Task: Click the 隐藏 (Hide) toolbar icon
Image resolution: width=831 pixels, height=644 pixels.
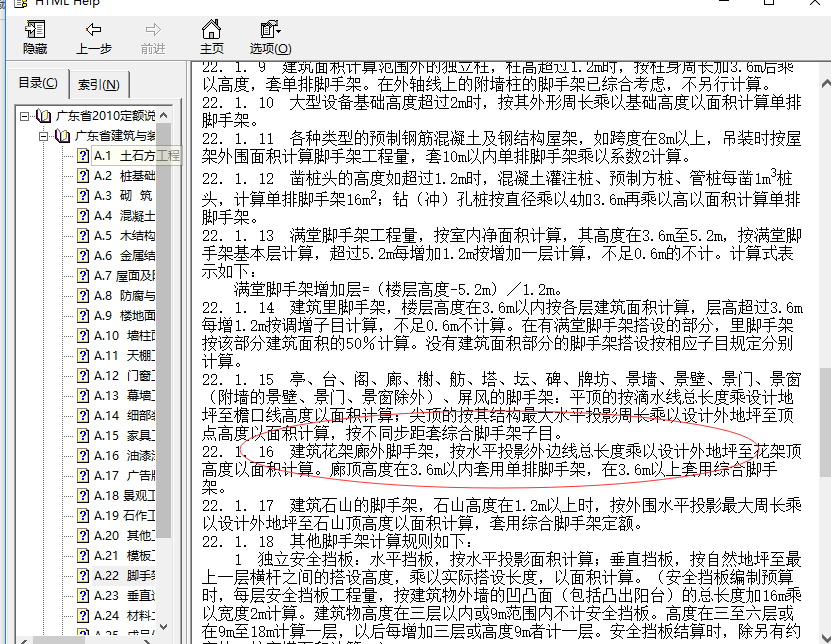Action: pos(35,30)
